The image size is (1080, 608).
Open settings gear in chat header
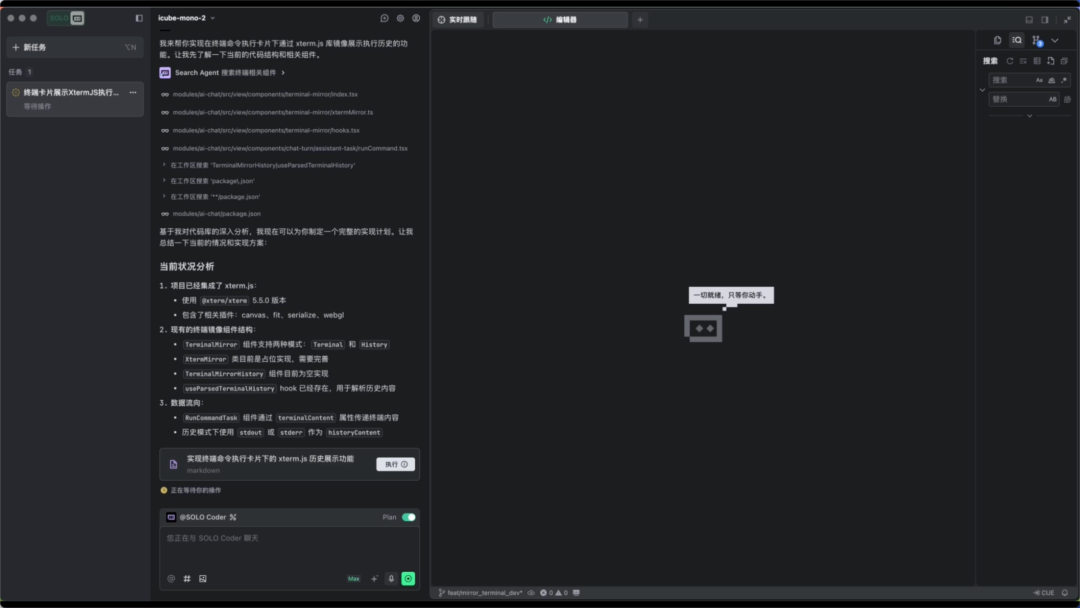pos(400,18)
